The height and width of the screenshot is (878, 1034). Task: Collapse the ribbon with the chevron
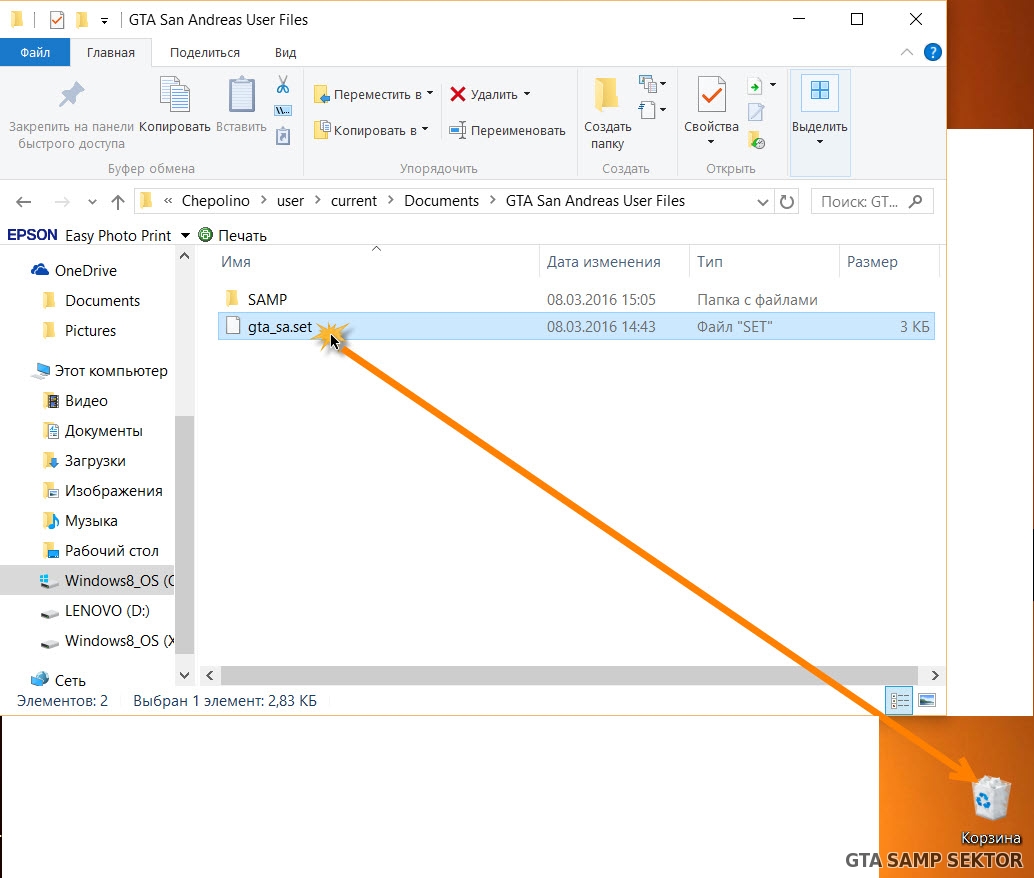907,52
